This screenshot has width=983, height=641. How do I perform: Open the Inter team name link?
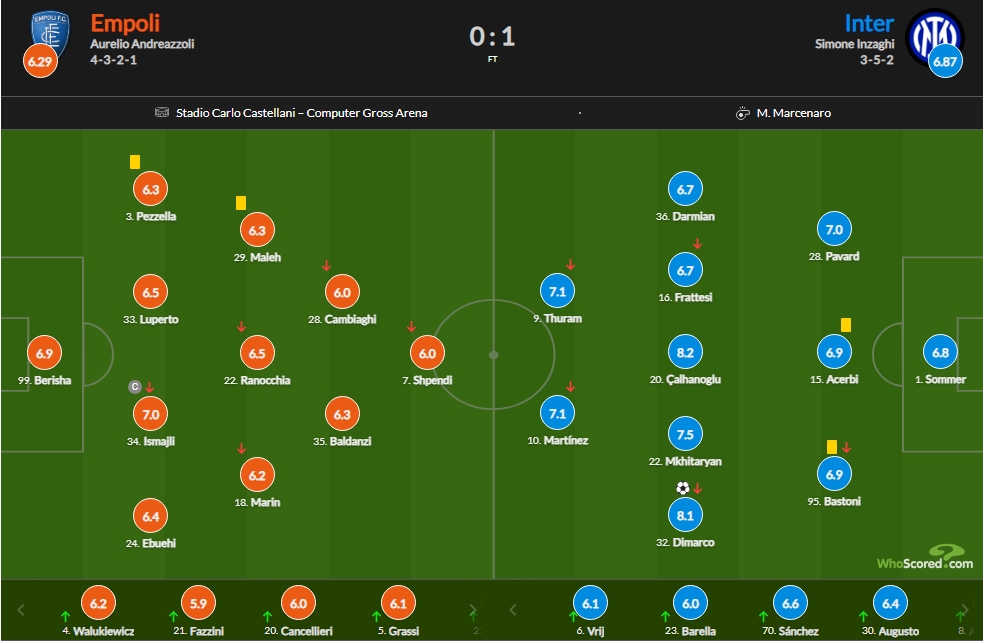click(x=869, y=23)
